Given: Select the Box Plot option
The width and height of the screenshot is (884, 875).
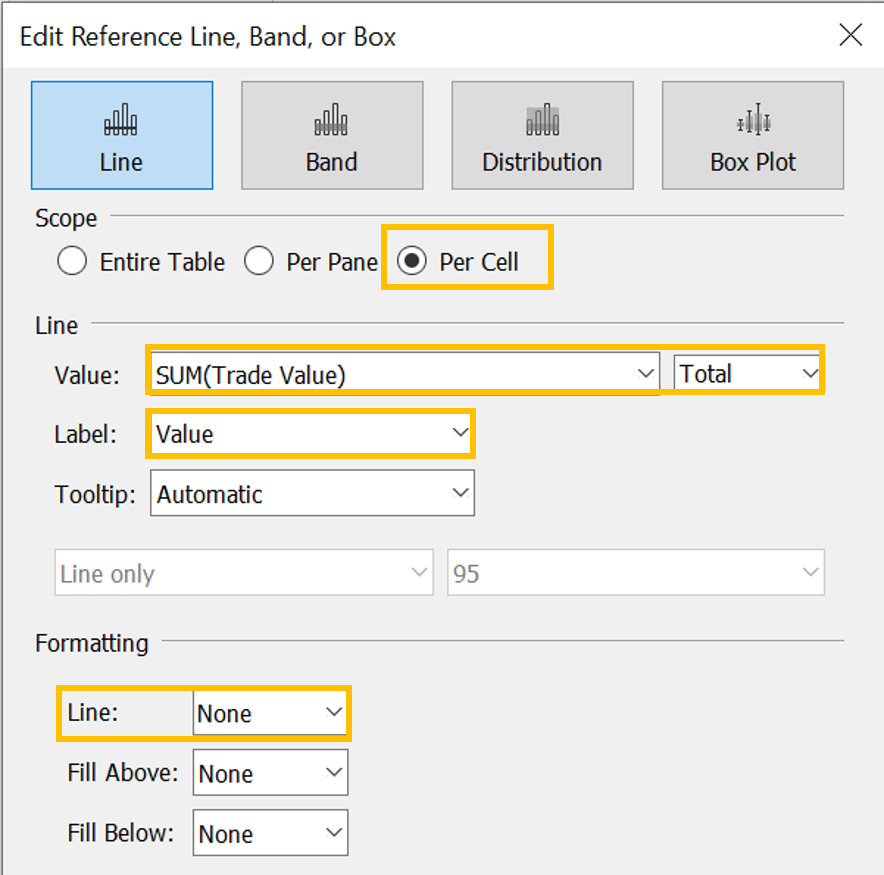Looking at the screenshot, I should 752,135.
